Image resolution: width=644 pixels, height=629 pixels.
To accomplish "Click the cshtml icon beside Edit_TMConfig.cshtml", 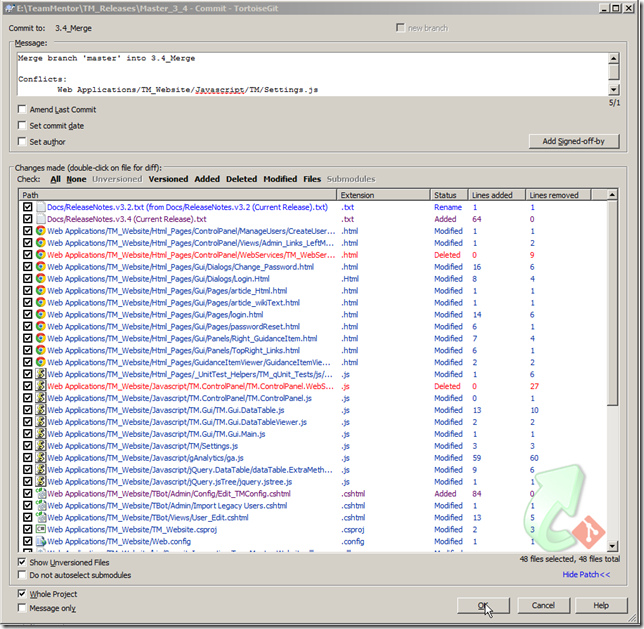I will pos(40,493).
